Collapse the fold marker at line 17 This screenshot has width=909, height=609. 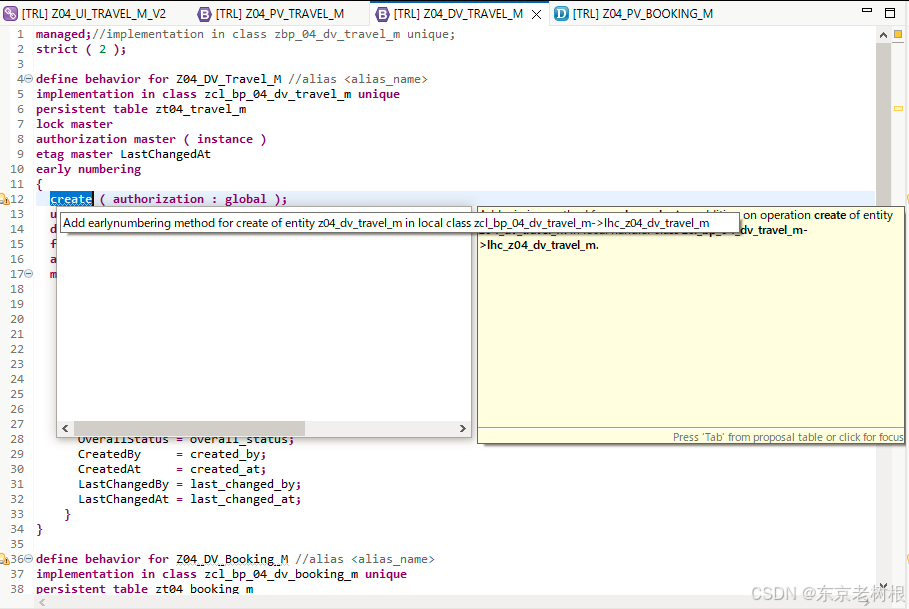point(28,274)
